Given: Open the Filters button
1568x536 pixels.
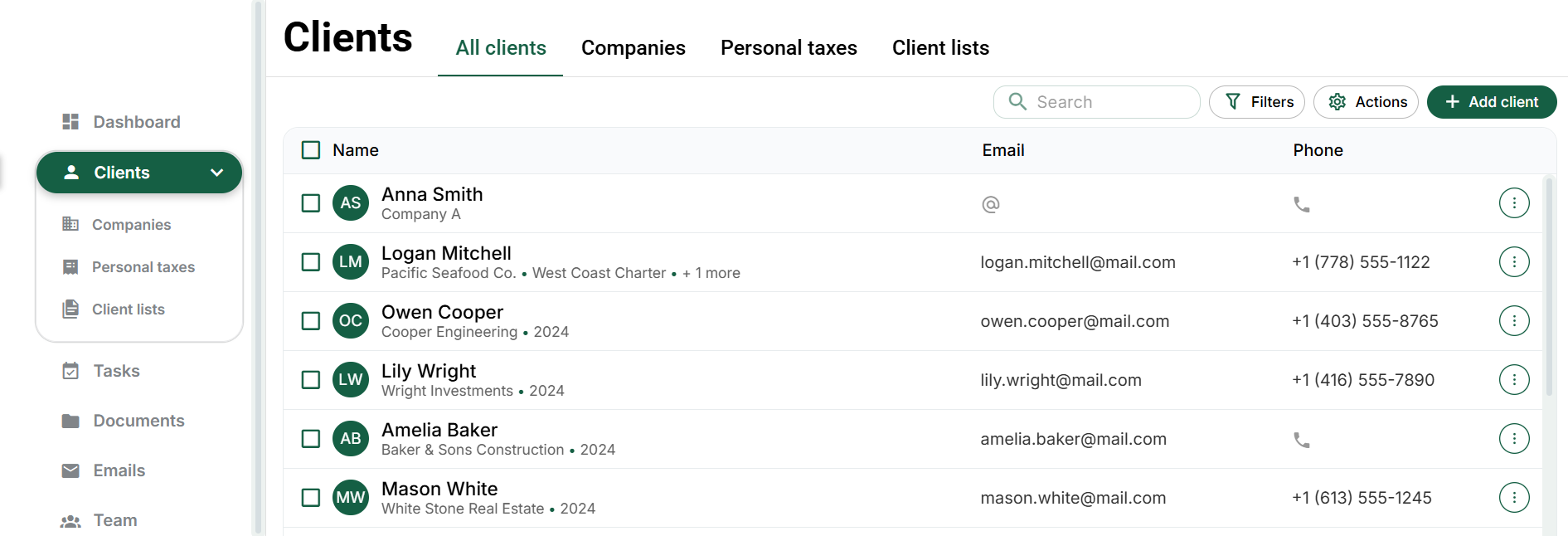Looking at the screenshot, I should pos(1257,102).
